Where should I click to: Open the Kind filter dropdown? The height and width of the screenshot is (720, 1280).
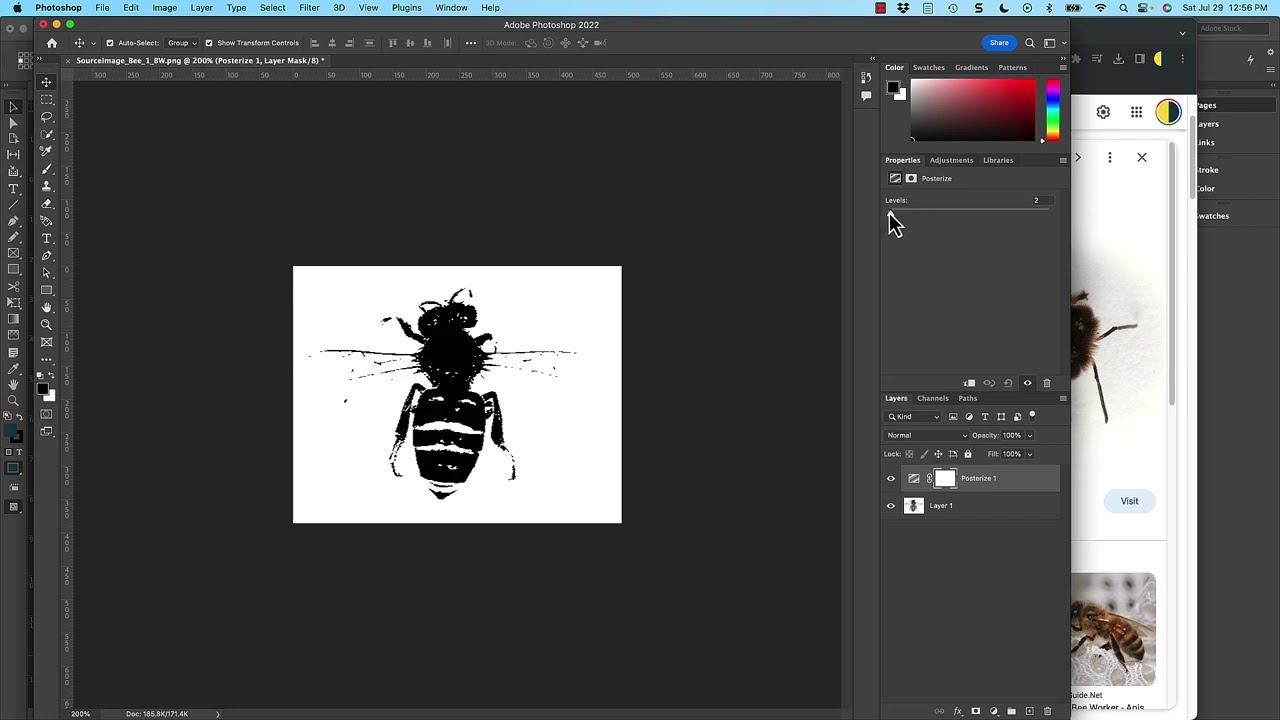tap(913, 416)
